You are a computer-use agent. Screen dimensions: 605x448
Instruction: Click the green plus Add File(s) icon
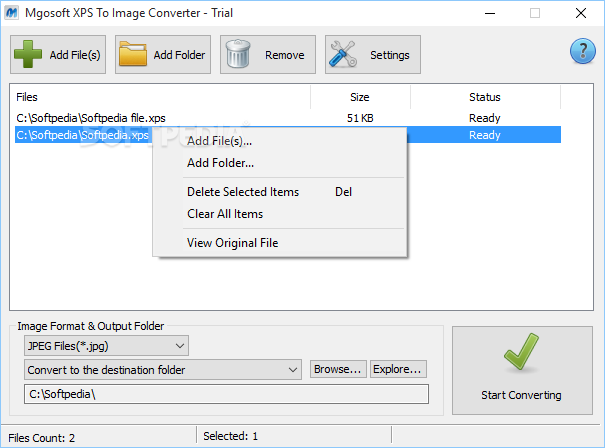[x=28, y=54]
